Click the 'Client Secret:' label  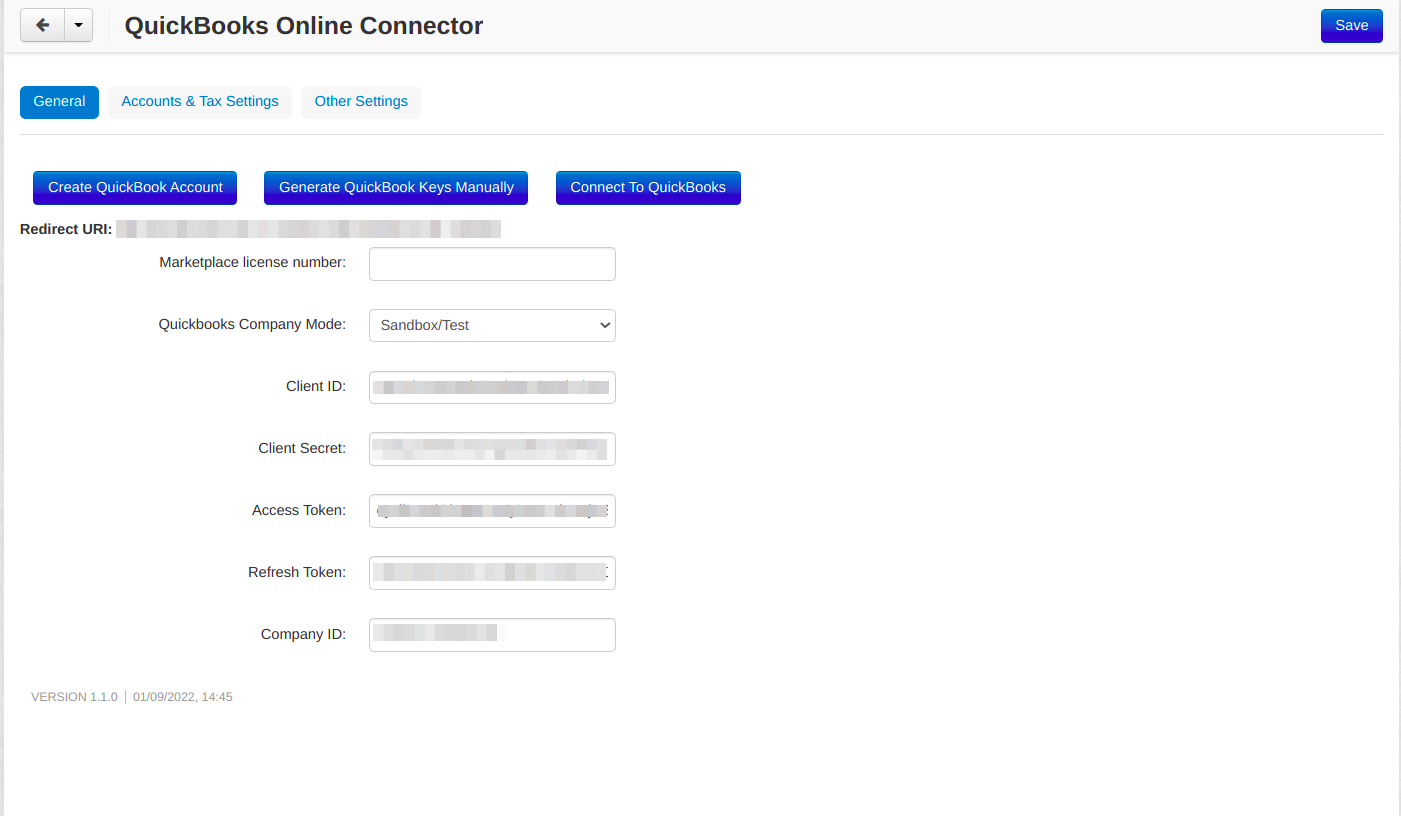tap(302, 449)
